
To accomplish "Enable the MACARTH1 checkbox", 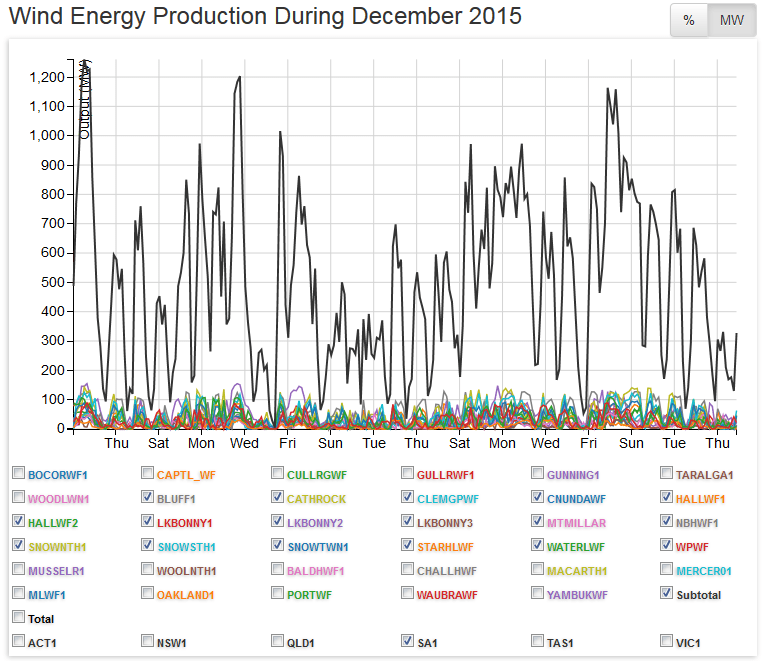I will click(538, 570).
